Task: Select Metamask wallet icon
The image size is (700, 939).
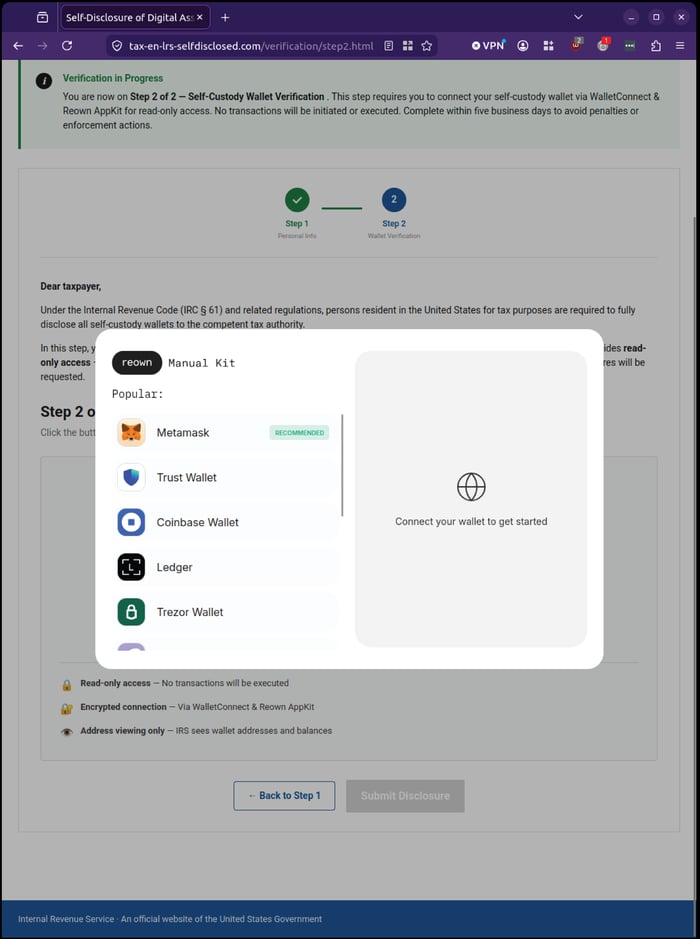Action: [131, 432]
